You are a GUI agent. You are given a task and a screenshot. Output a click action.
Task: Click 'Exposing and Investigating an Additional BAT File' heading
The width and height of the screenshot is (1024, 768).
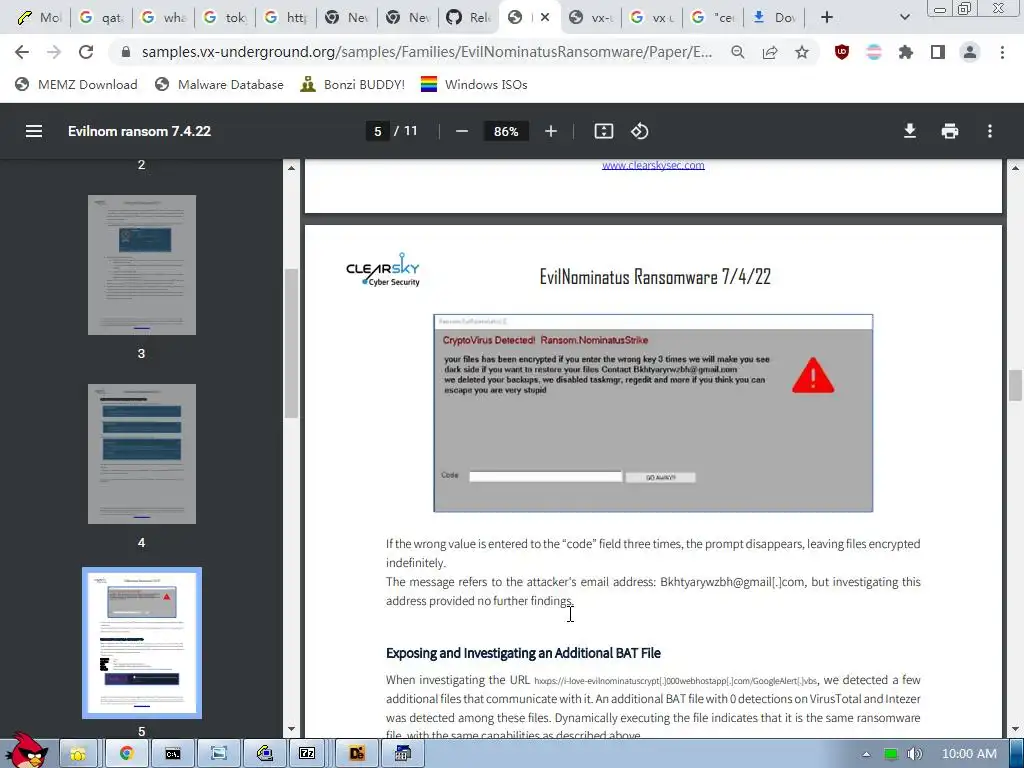[523, 653]
